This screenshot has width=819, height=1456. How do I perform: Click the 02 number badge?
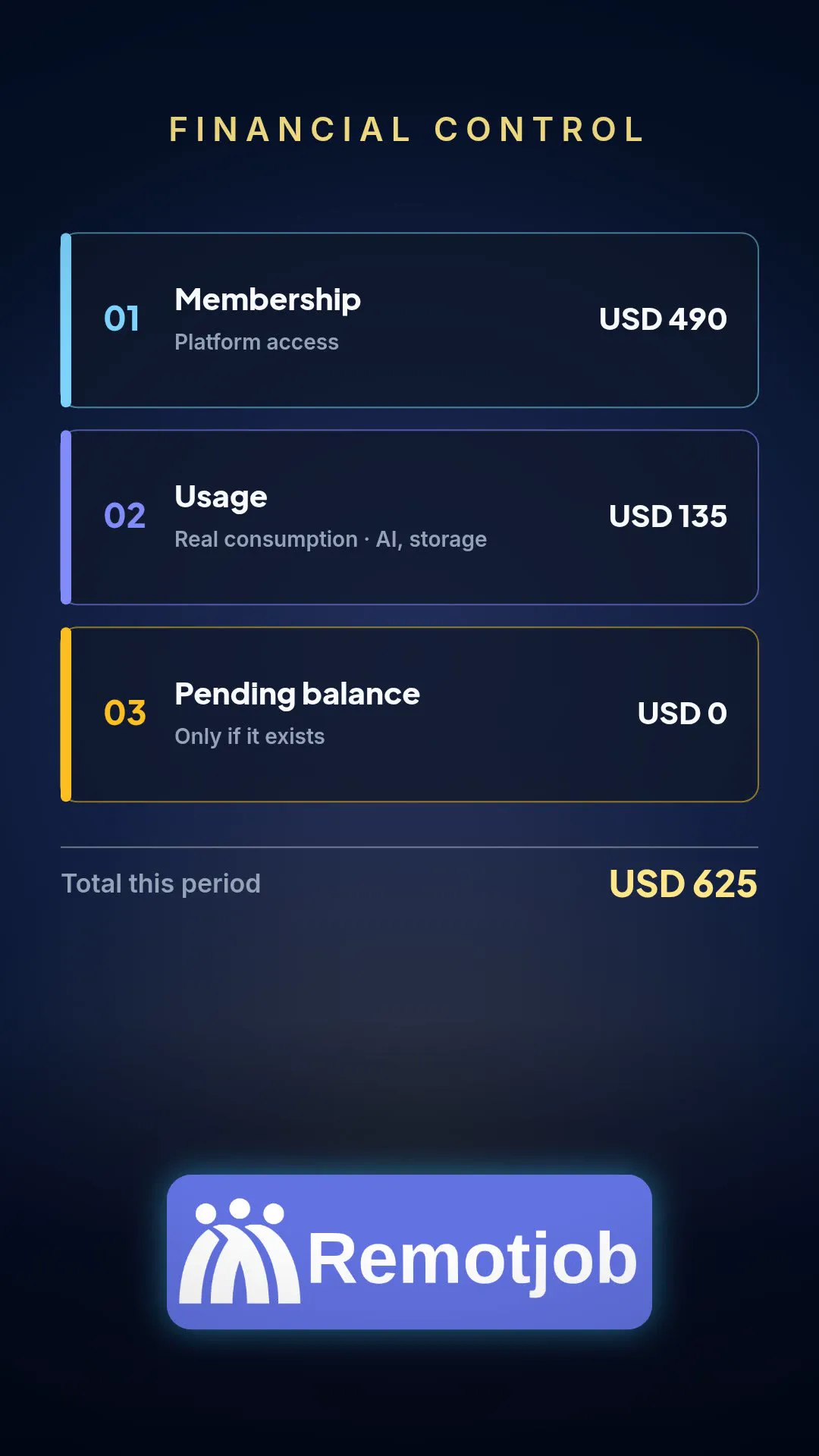click(x=124, y=516)
